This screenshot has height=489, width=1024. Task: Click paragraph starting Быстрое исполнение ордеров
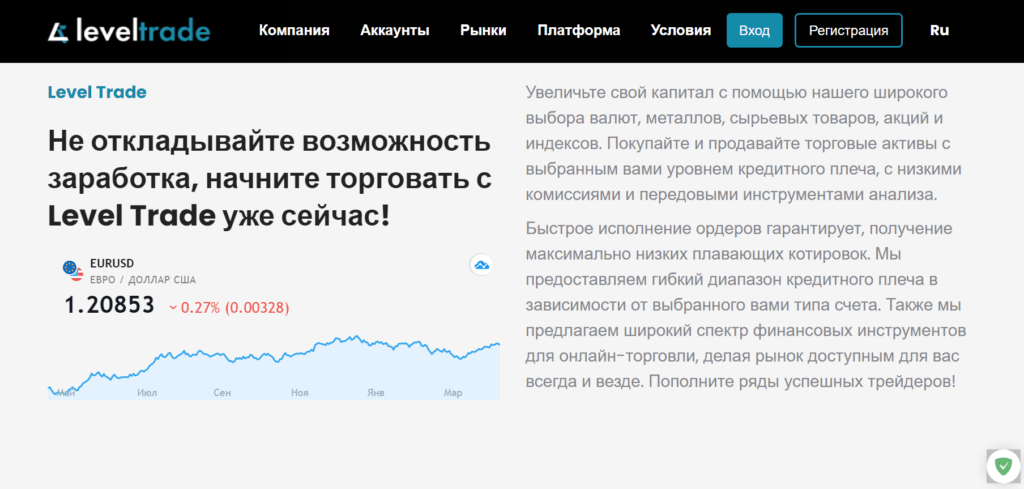tap(745, 305)
